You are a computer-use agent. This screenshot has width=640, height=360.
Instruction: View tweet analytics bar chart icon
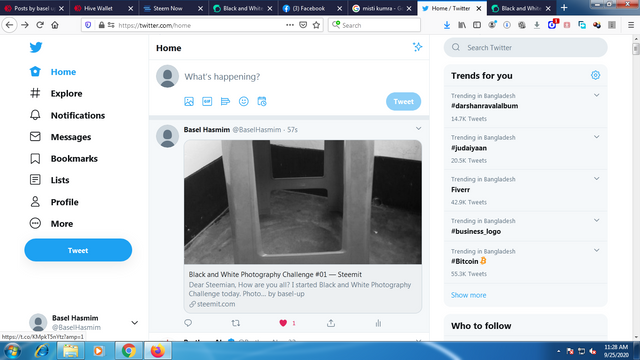click(378, 323)
